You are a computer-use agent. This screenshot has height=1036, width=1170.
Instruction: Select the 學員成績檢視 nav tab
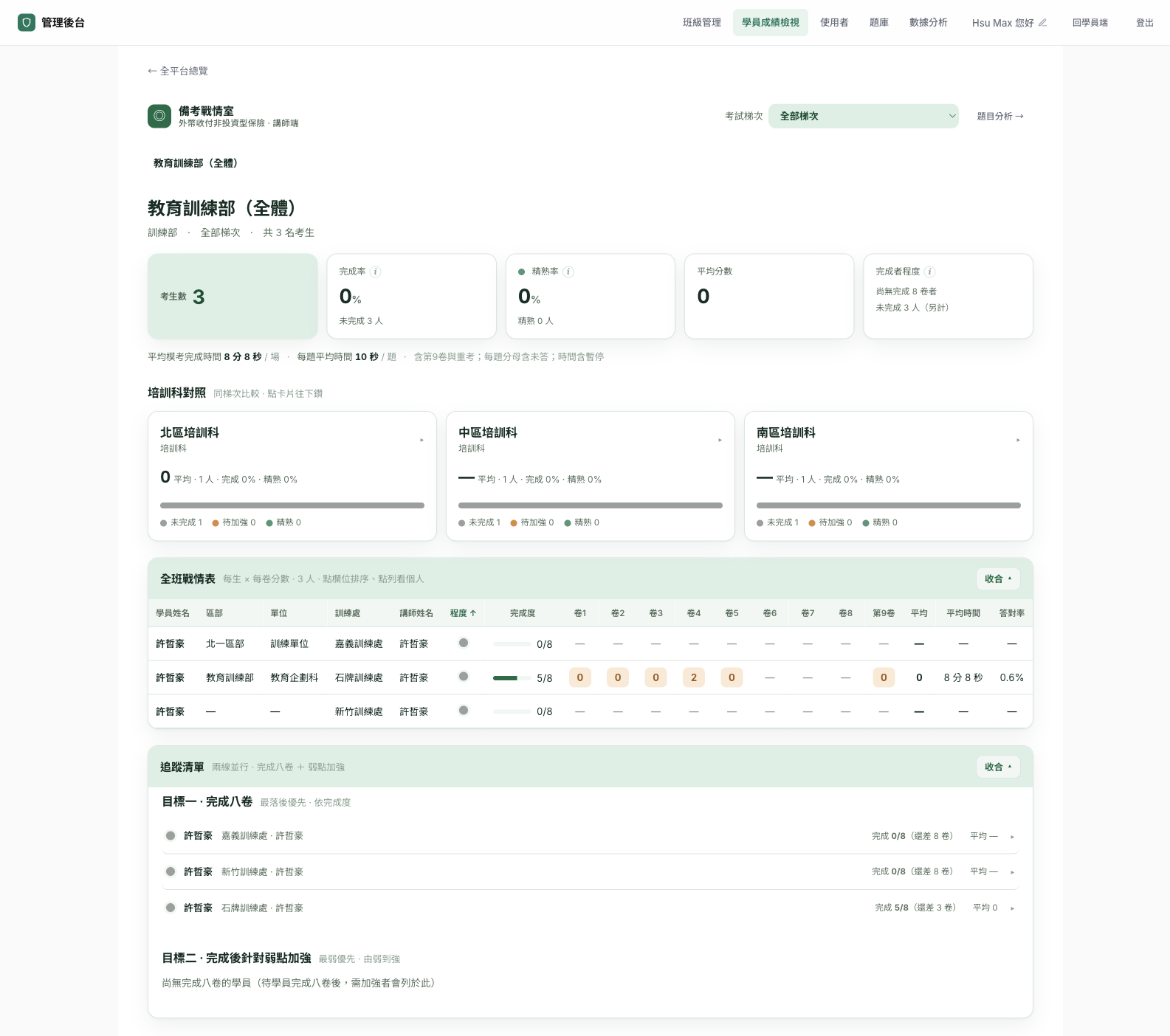[771, 23]
